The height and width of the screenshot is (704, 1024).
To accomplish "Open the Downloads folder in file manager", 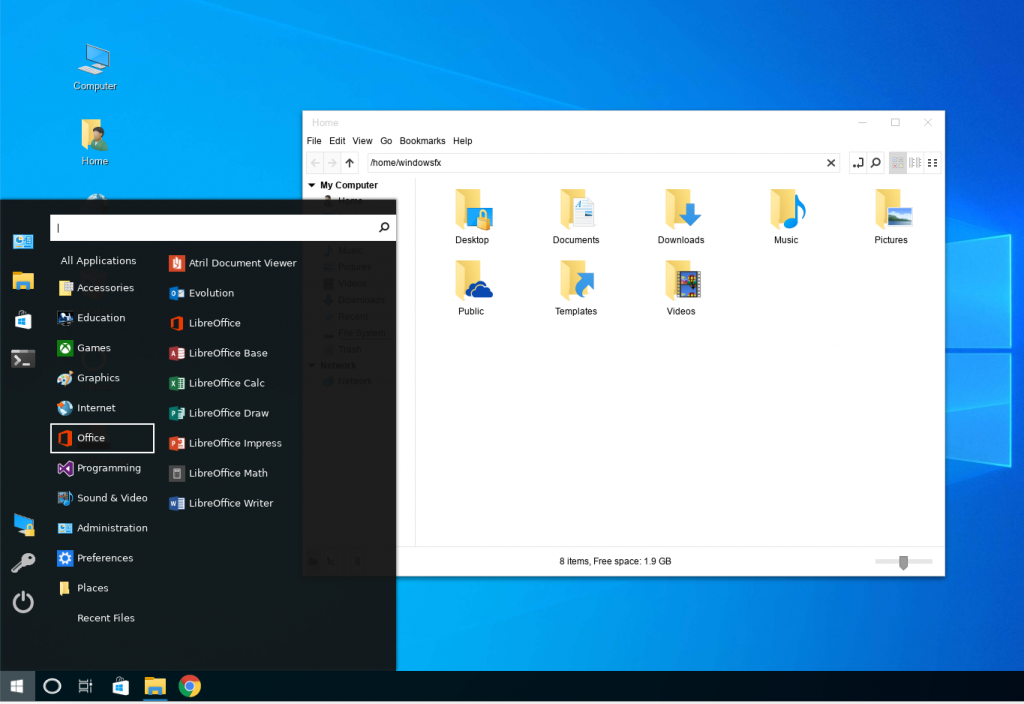I will [681, 217].
